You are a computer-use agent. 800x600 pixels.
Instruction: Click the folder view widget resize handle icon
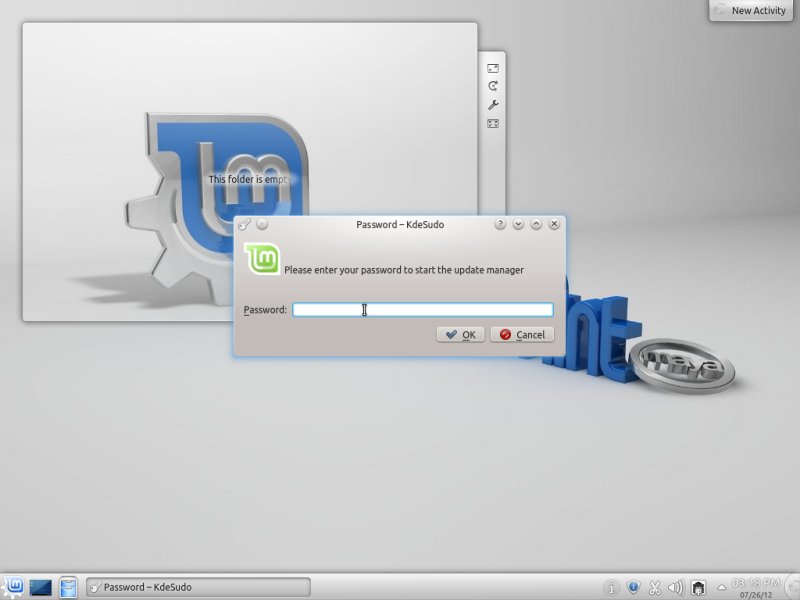click(x=493, y=68)
